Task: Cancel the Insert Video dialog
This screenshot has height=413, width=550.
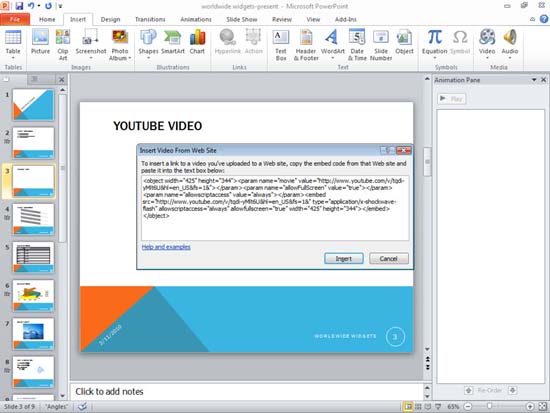Action: [x=389, y=259]
